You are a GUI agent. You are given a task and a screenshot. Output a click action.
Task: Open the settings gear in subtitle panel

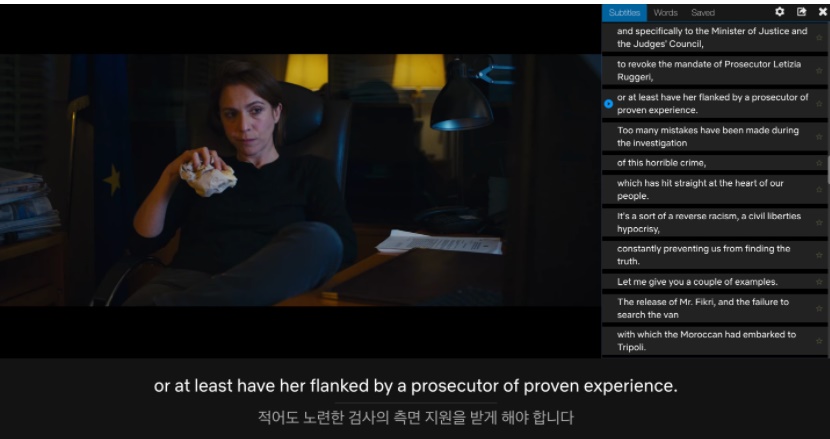tap(779, 12)
